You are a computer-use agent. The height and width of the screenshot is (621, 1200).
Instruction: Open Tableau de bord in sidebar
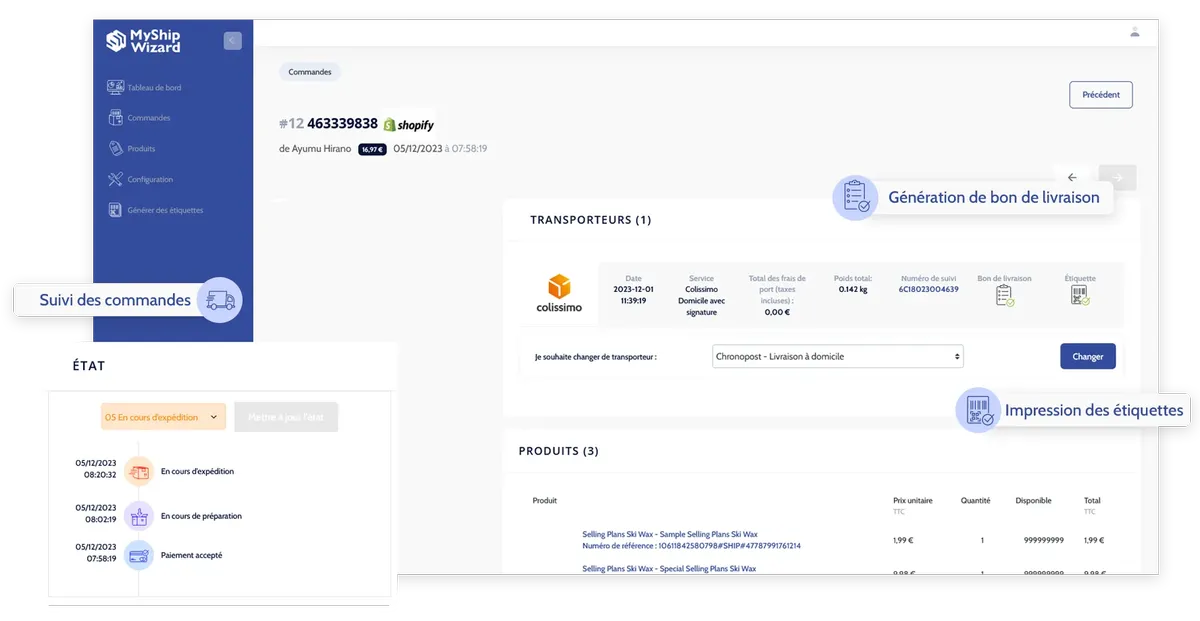[154, 88]
